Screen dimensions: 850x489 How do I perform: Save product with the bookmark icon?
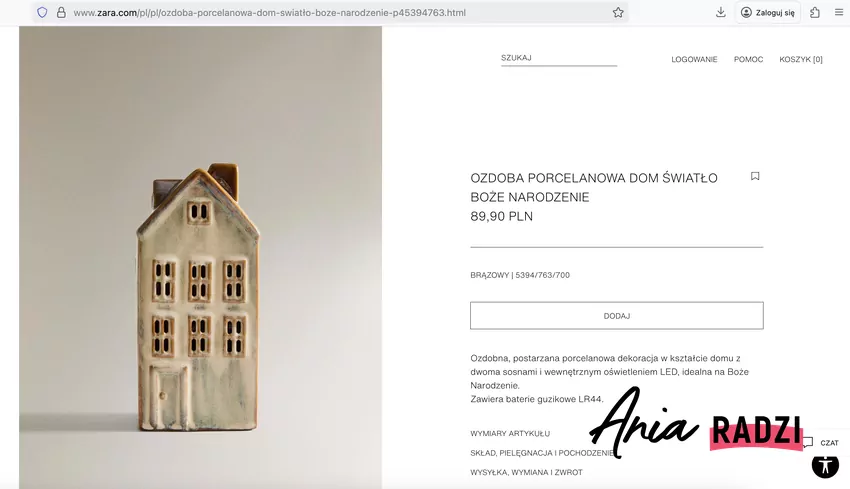755,176
